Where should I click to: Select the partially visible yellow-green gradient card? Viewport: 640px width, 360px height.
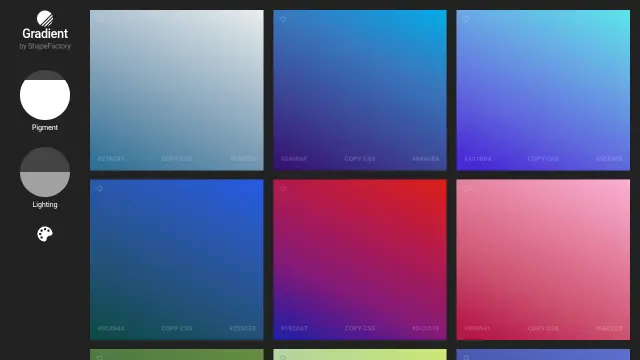(x=360, y=354)
